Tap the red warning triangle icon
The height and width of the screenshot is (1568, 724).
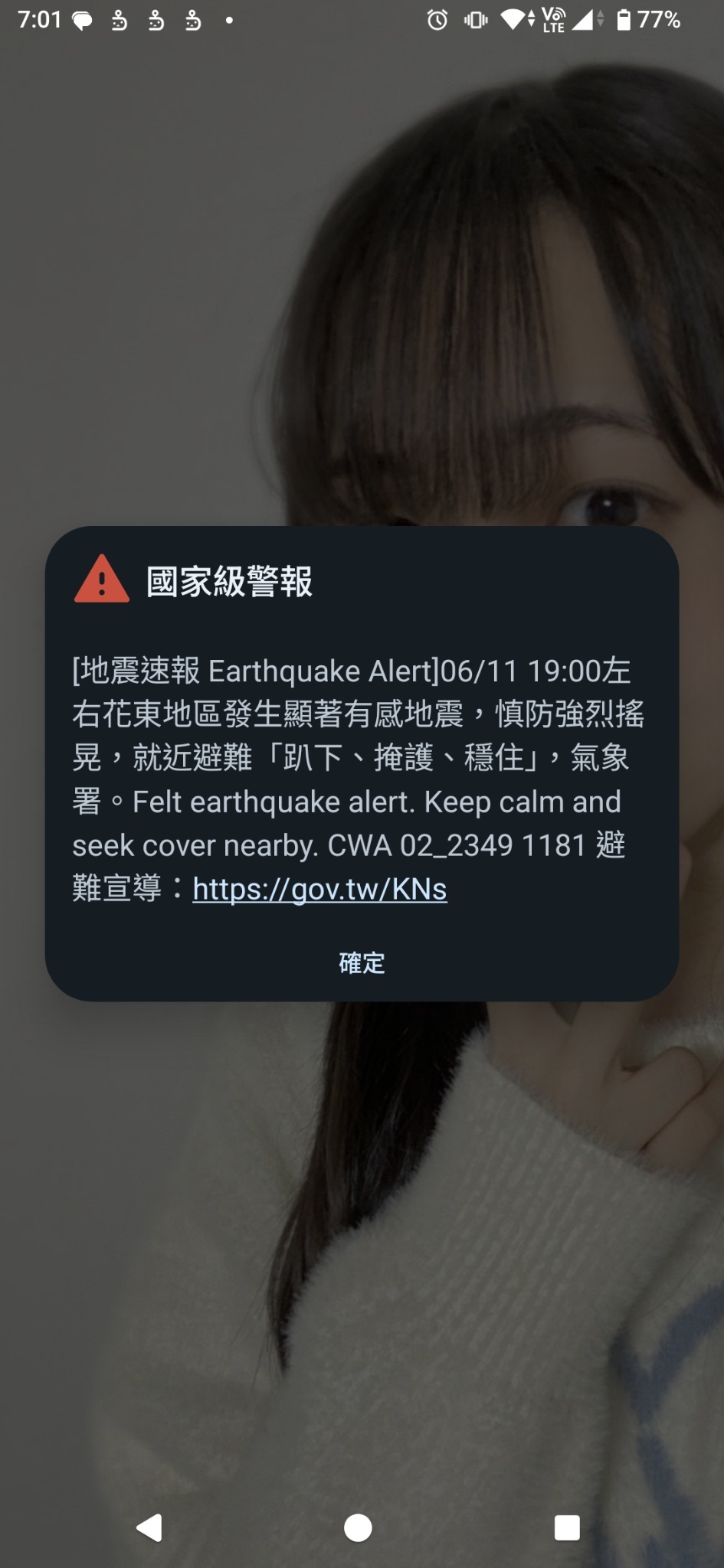coord(102,580)
